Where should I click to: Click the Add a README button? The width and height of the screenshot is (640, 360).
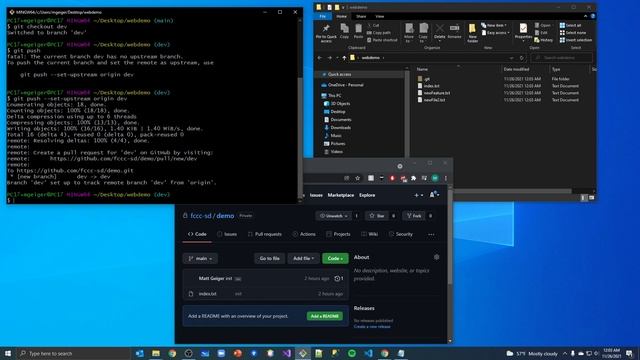324,316
